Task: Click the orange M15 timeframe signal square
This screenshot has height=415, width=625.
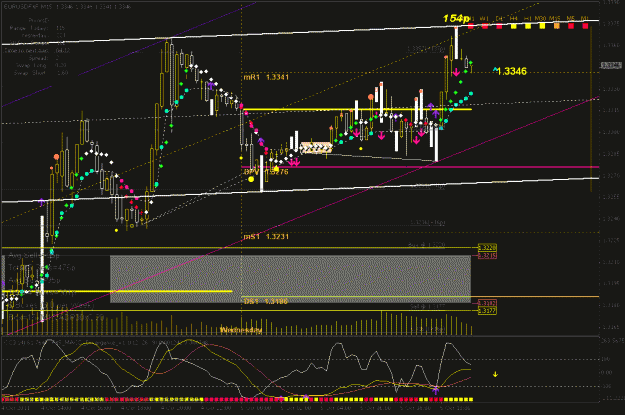Action: click(x=556, y=26)
